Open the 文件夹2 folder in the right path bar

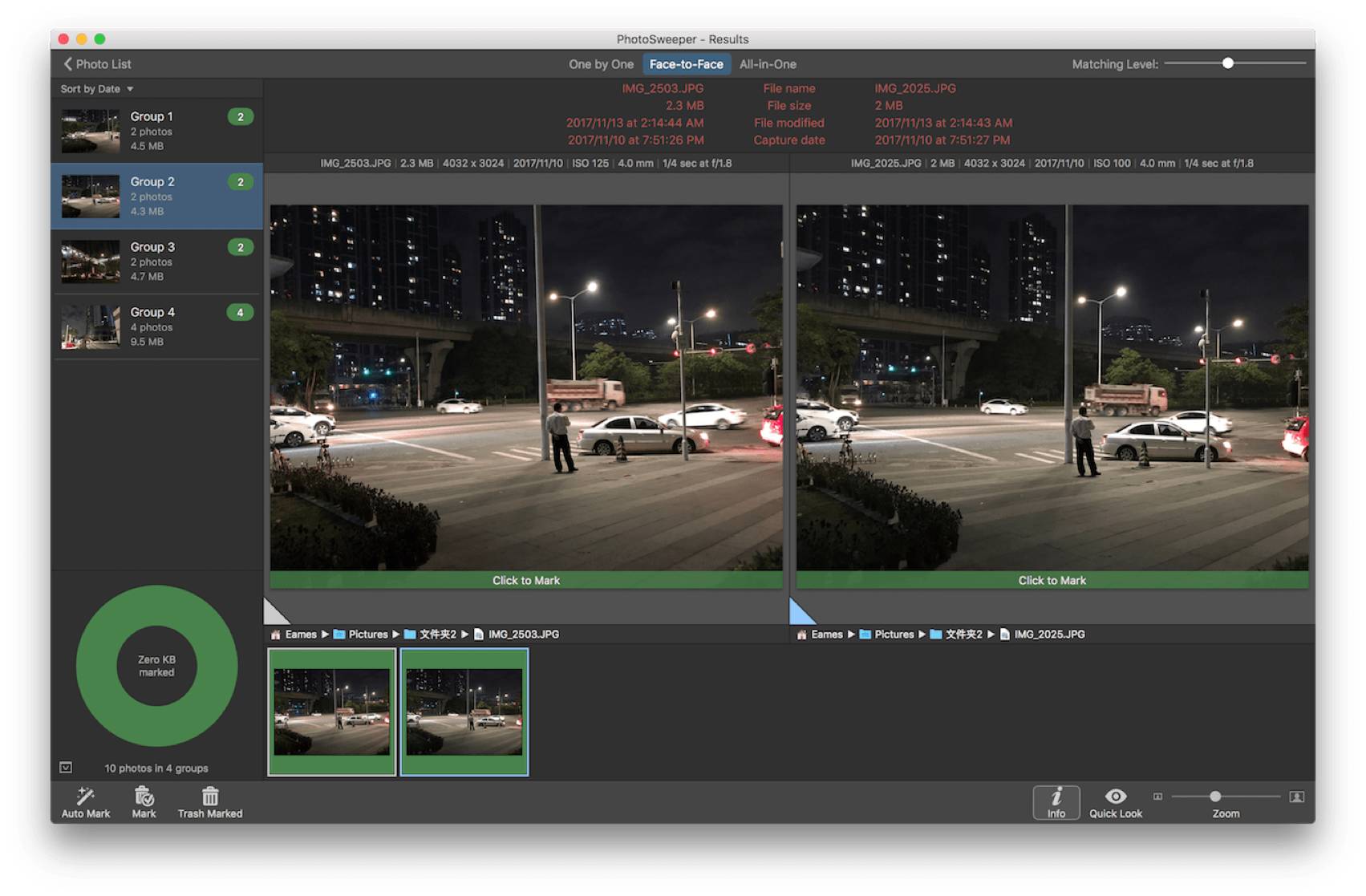point(957,634)
